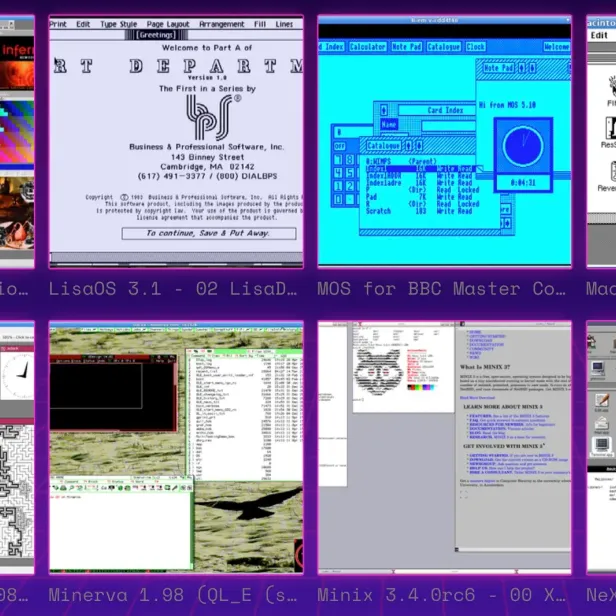Select the 'Pad' row in Catalogue list
This screenshot has height=616, width=616.
click(419, 197)
